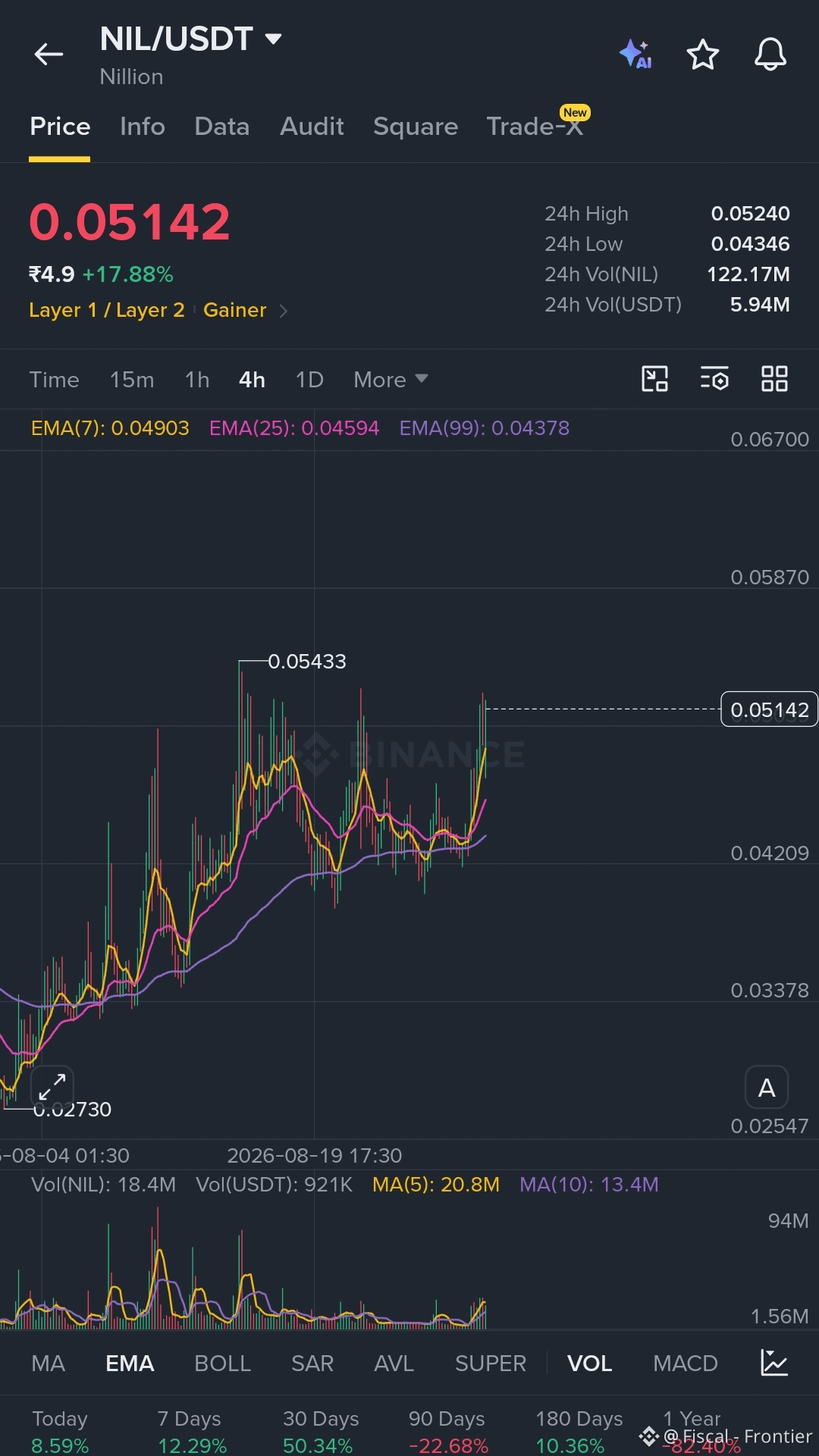Open the AI sparkle assistant icon
Screen dimensions: 819x1456
[x=635, y=55]
